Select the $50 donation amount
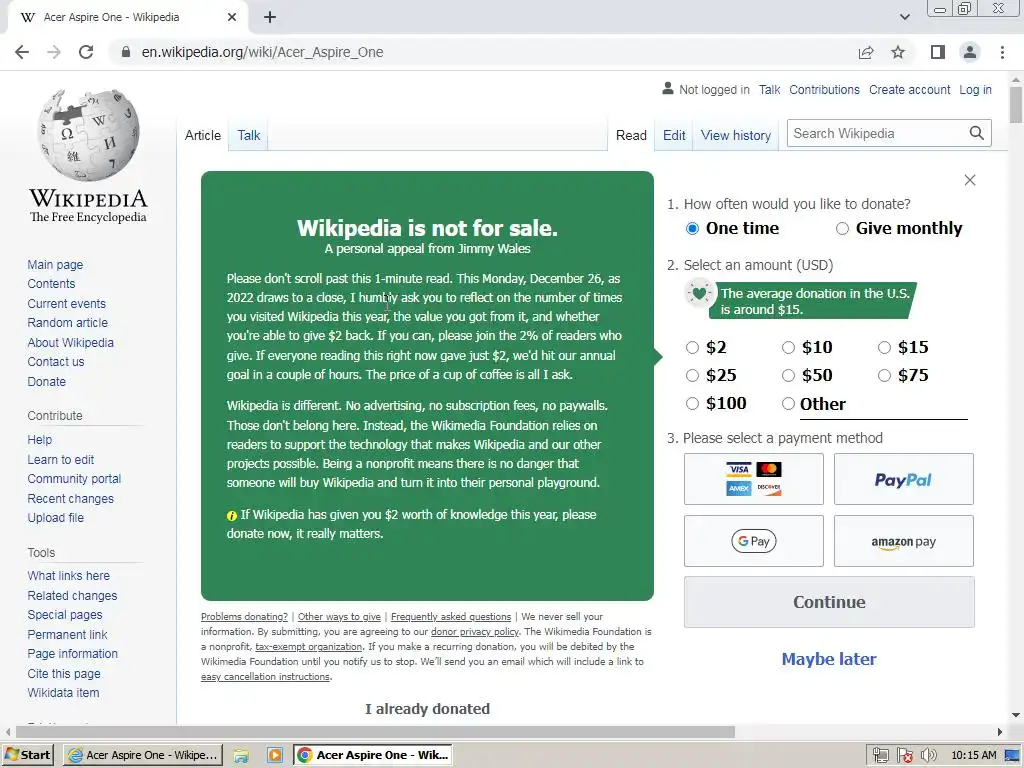This screenshot has width=1024, height=768. (788, 376)
